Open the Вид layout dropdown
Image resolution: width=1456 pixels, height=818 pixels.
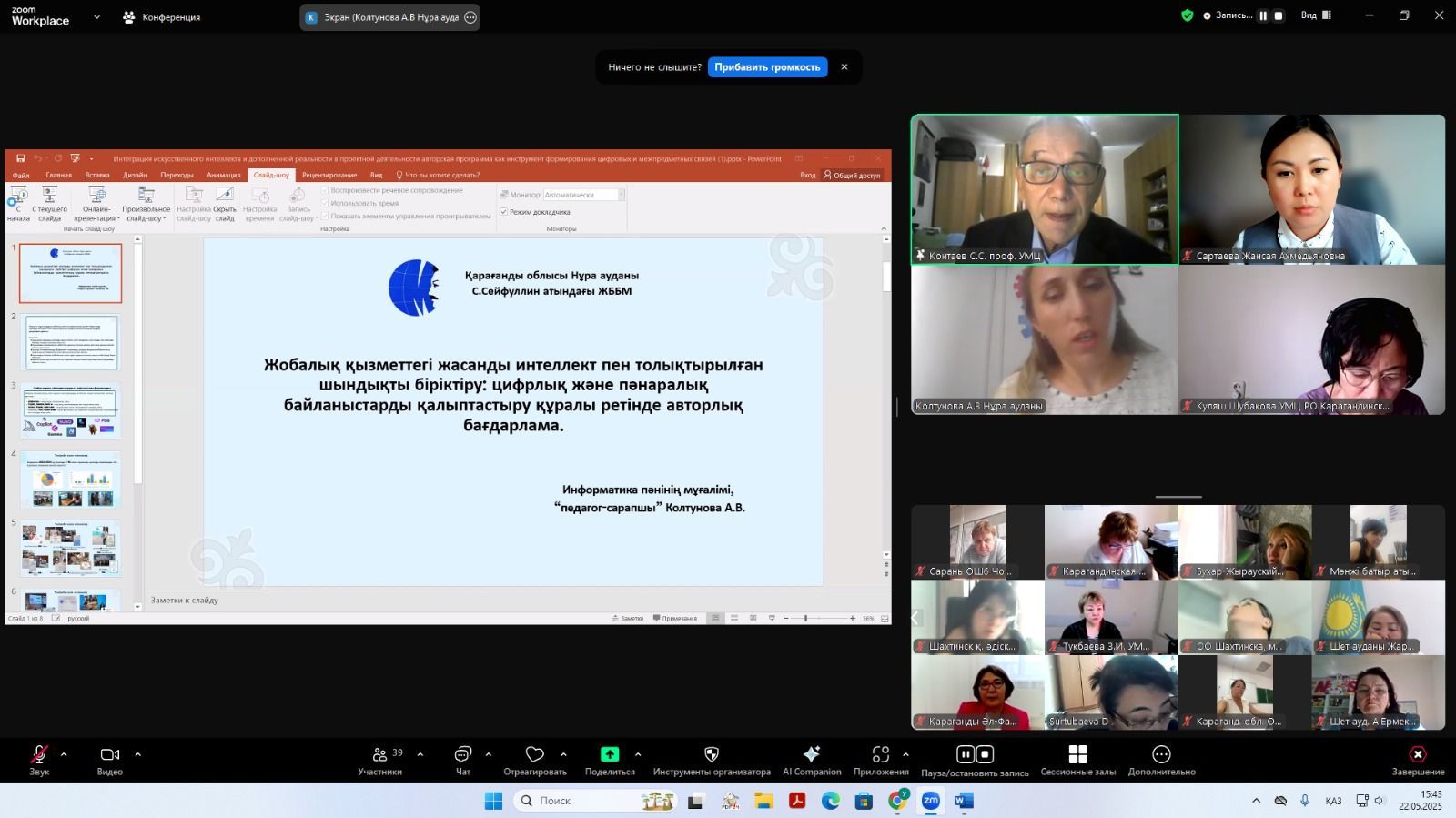point(1316,15)
